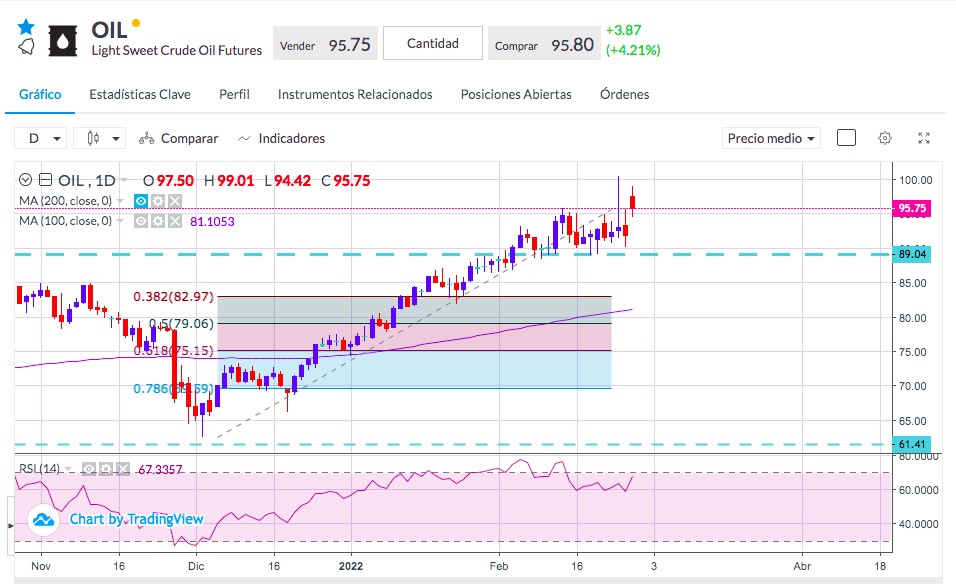Open the Posiciones Abiertas tab
The width and height of the screenshot is (956, 584).
pyautogui.click(x=516, y=94)
